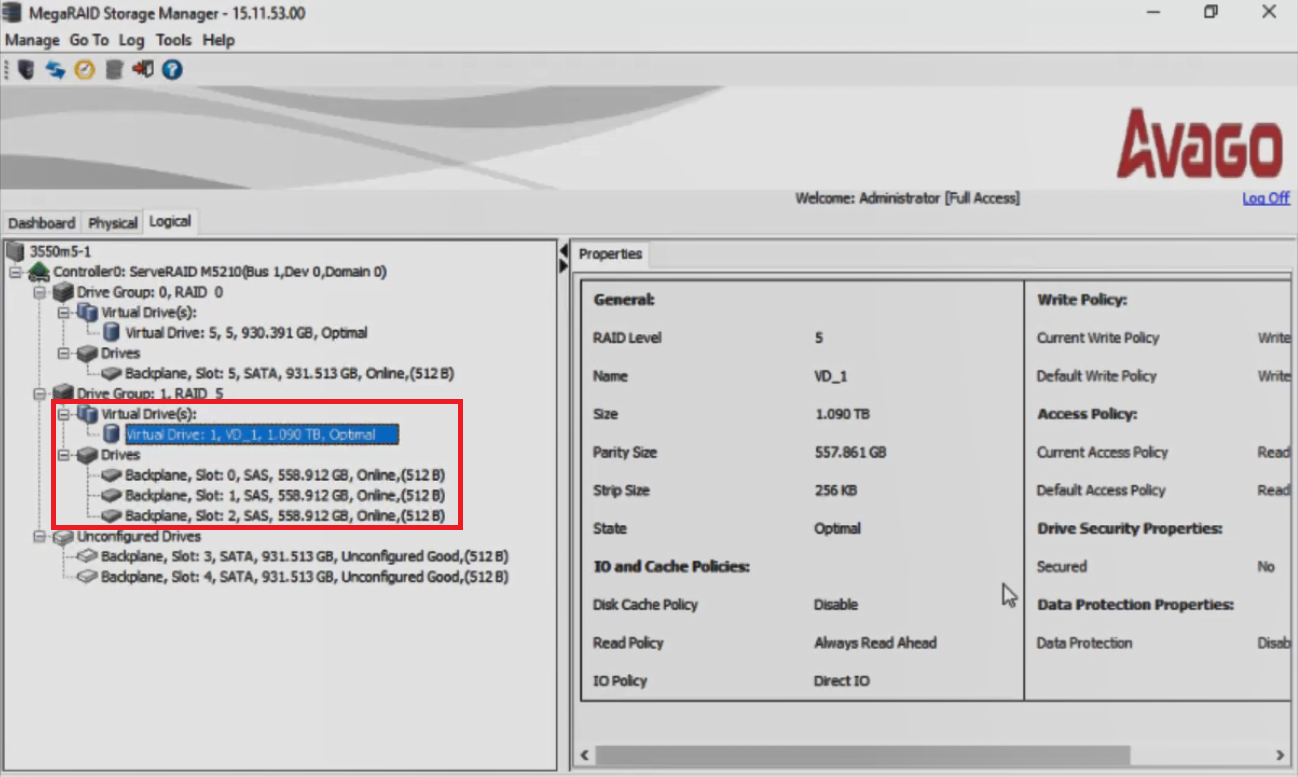Select the Properties tab
The height and width of the screenshot is (777, 1298).
pos(610,254)
